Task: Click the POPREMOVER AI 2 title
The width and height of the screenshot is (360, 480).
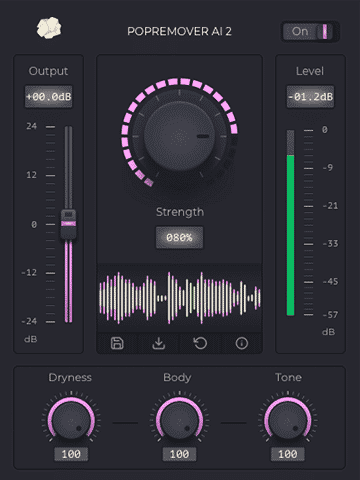Action: click(179, 31)
